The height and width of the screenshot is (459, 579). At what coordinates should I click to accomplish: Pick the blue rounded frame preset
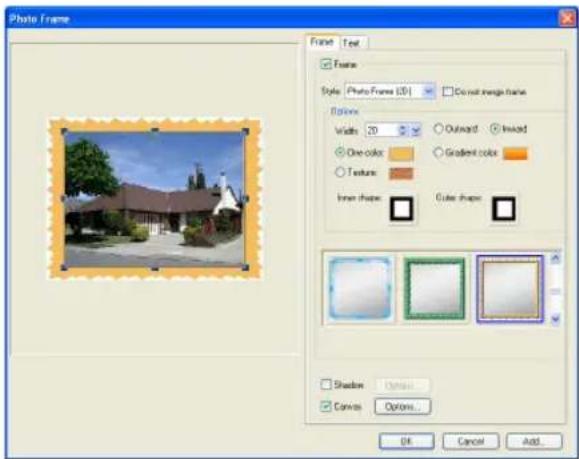(x=360, y=288)
